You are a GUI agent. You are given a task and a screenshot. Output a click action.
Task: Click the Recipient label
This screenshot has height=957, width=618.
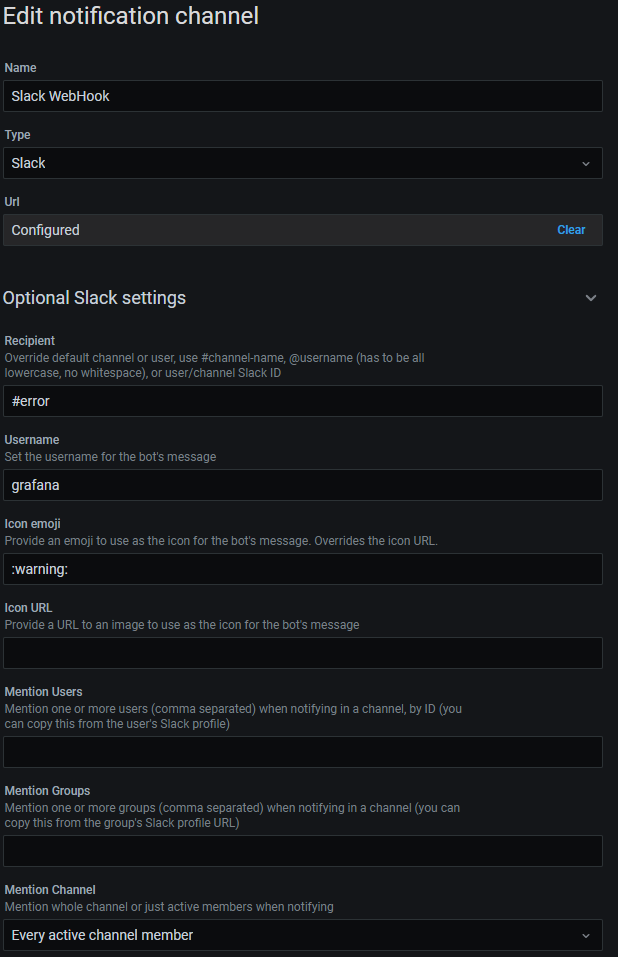(x=29, y=341)
